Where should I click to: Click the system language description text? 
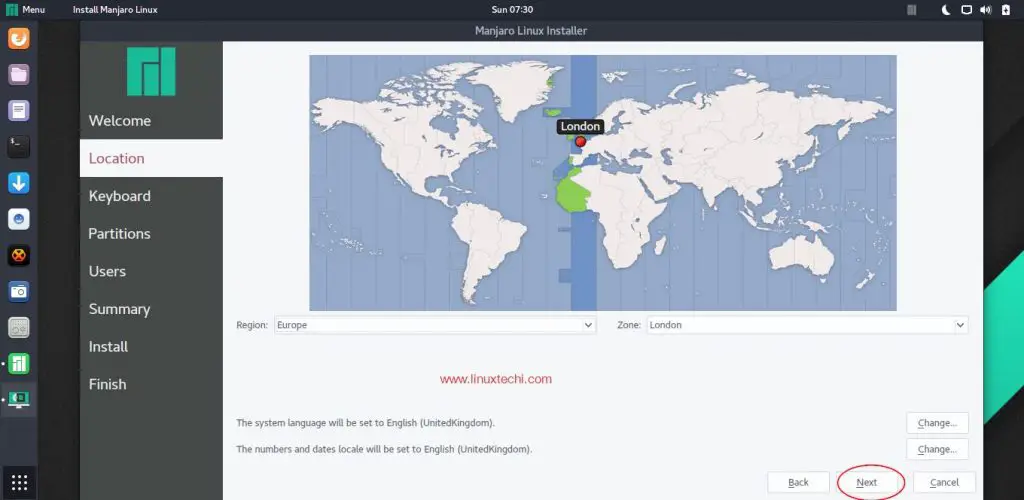click(x=366, y=423)
